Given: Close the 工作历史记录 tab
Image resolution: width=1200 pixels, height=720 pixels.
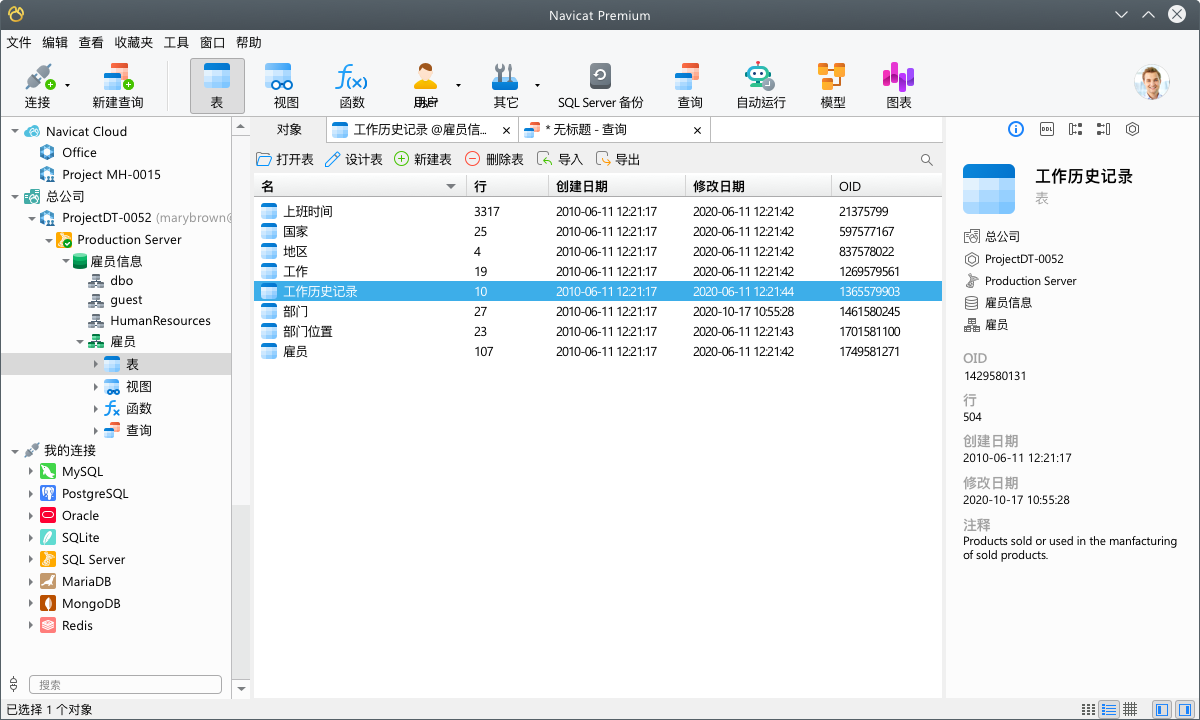Looking at the screenshot, I should pyautogui.click(x=507, y=130).
